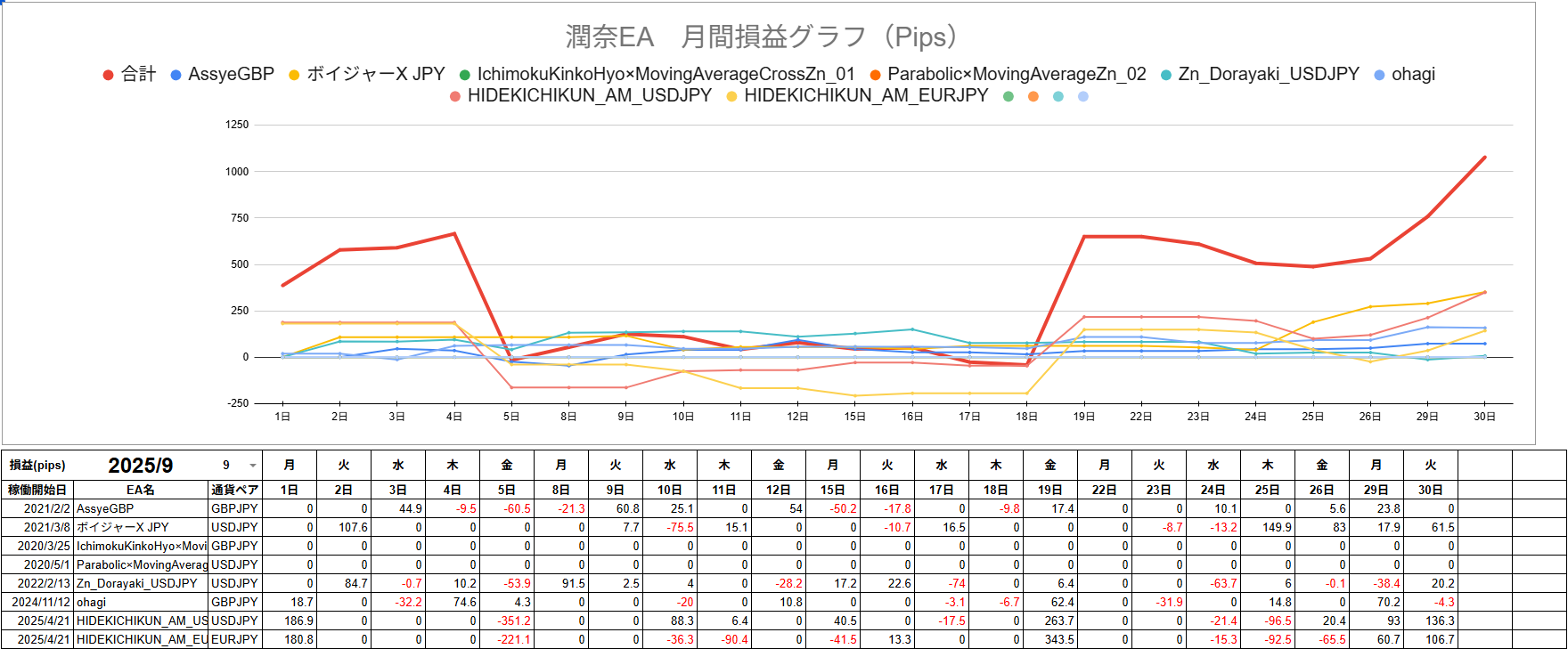Image resolution: width=1568 pixels, height=649 pixels.
Task: Click the green IchimokuKinkoHyo legend dot
Action: (x=464, y=75)
